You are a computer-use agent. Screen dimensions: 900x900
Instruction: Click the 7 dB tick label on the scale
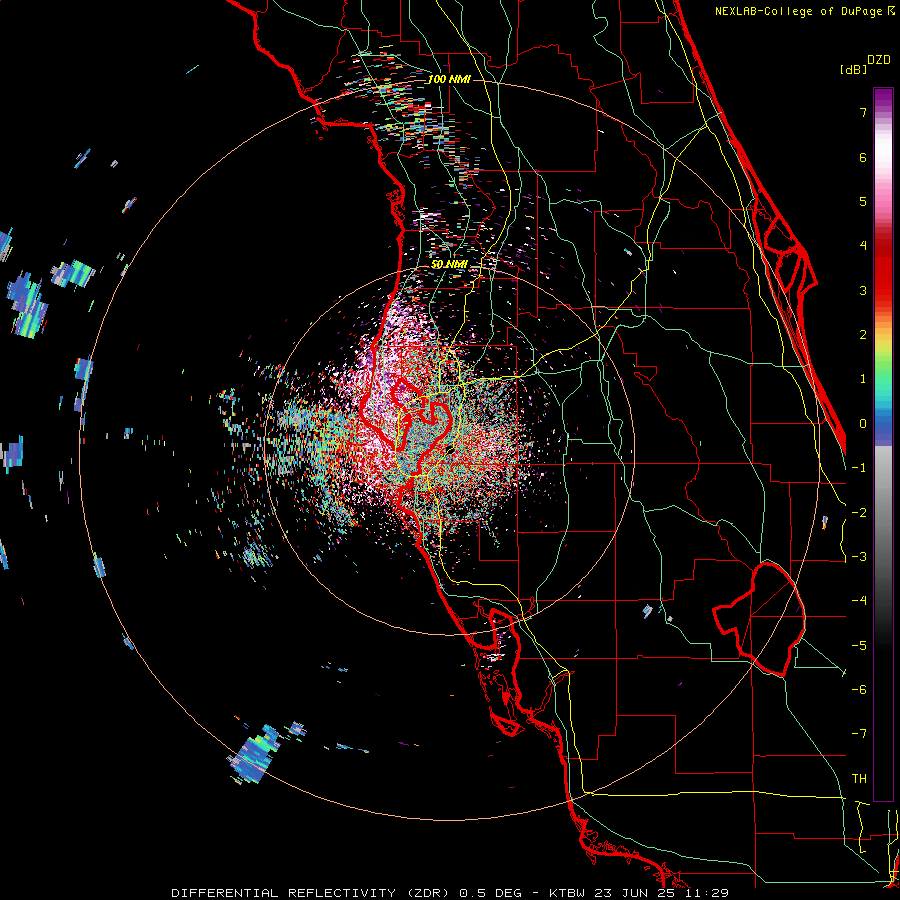(x=863, y=112)
